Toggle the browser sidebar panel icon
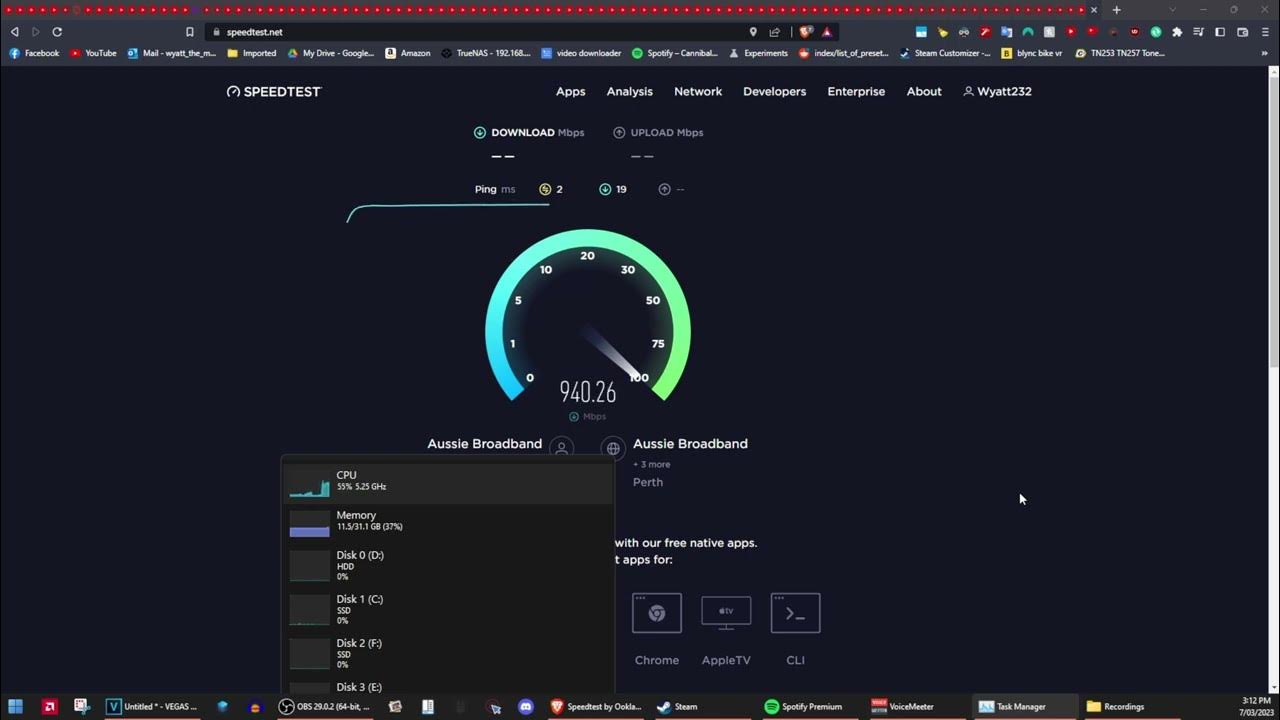Image resolution: width=1280 pixels, height=720 pixels. (x=1220, y=32)
